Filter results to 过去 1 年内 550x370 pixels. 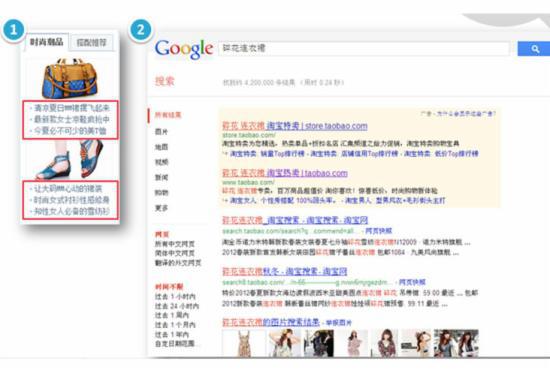(x=172, y=334)
